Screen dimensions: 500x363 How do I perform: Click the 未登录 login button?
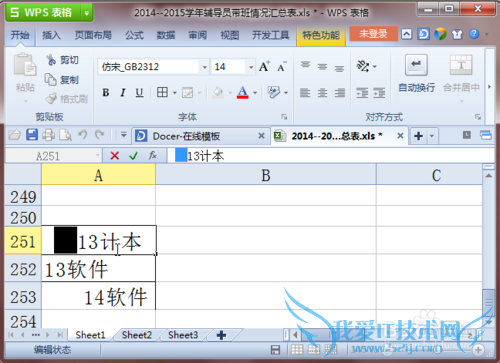pos(373,34)
